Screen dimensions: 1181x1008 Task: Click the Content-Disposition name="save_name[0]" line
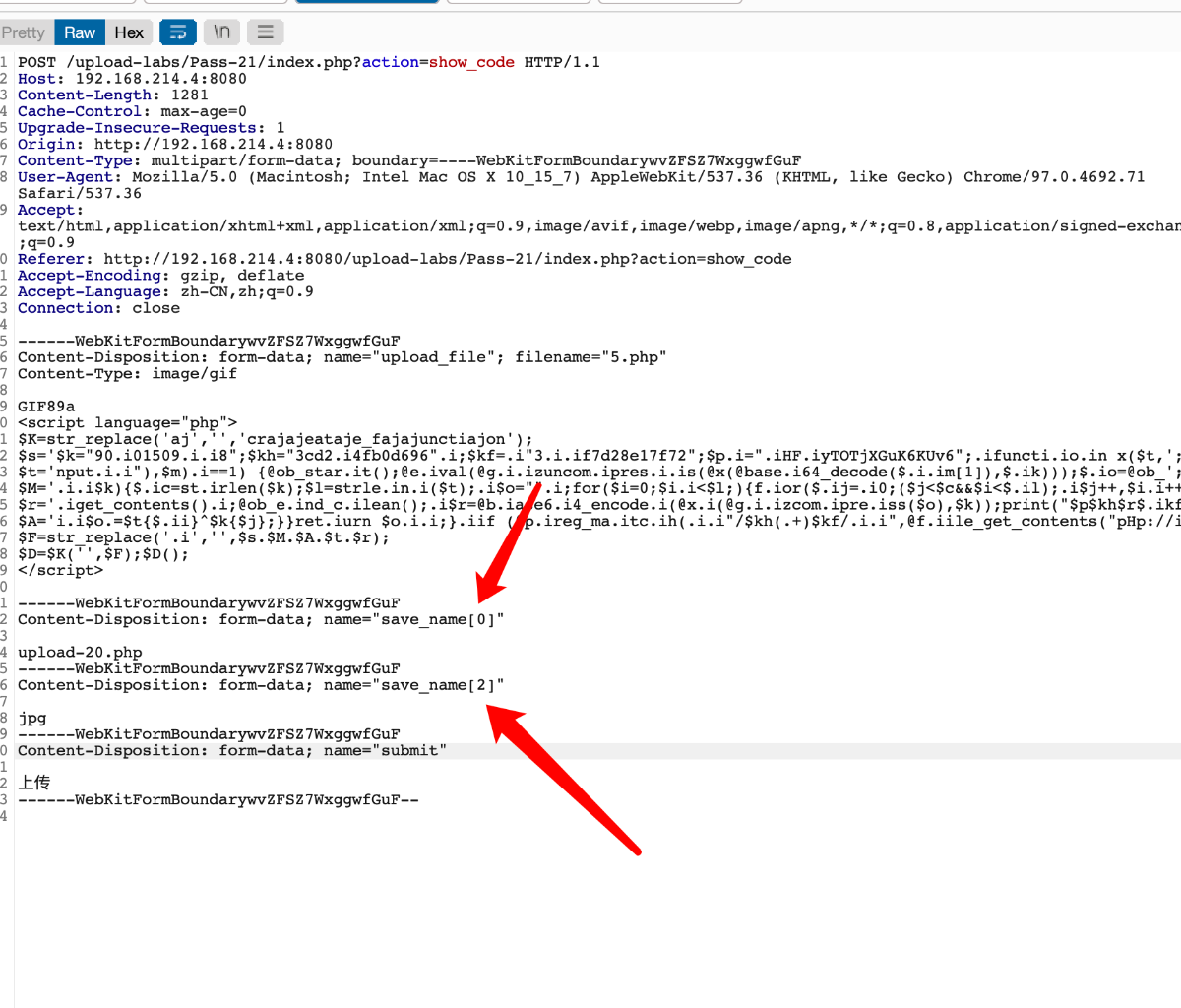click(261, 620)
